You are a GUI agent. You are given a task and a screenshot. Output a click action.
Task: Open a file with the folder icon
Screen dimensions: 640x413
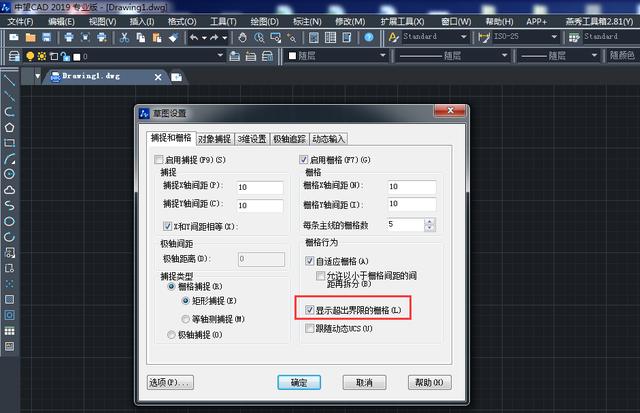pos(30,38)
